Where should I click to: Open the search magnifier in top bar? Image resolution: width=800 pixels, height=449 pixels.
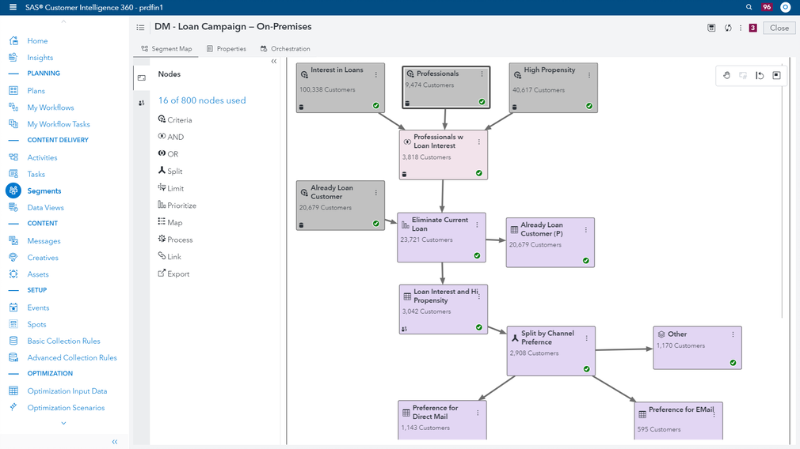pyautogui.click(x=749, y=7)
